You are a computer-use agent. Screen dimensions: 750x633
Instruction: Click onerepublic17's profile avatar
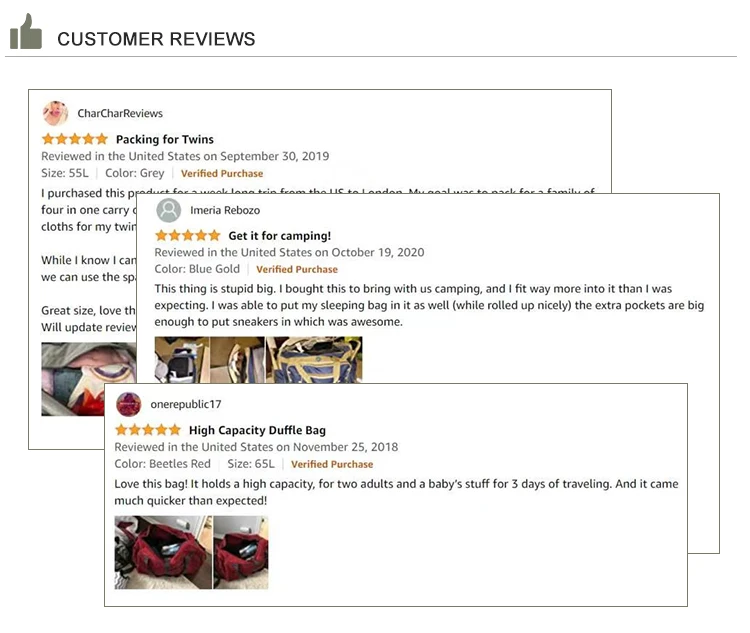pos(128,404)
